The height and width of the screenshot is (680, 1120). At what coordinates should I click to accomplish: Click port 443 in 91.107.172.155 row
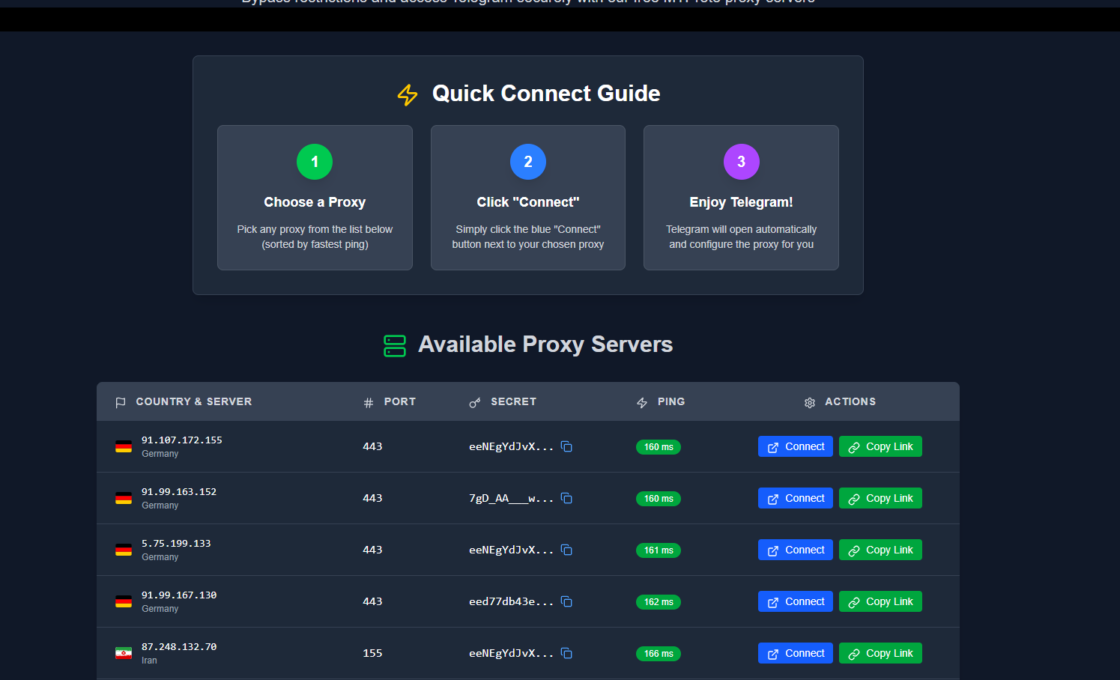click(x=372, y=446)
